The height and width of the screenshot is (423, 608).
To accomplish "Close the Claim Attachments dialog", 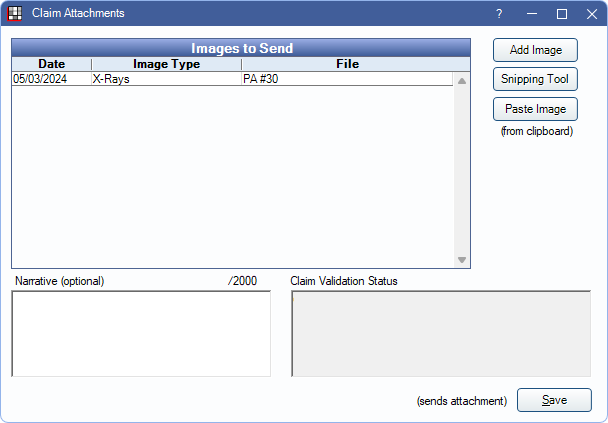I will coord(592,14).
